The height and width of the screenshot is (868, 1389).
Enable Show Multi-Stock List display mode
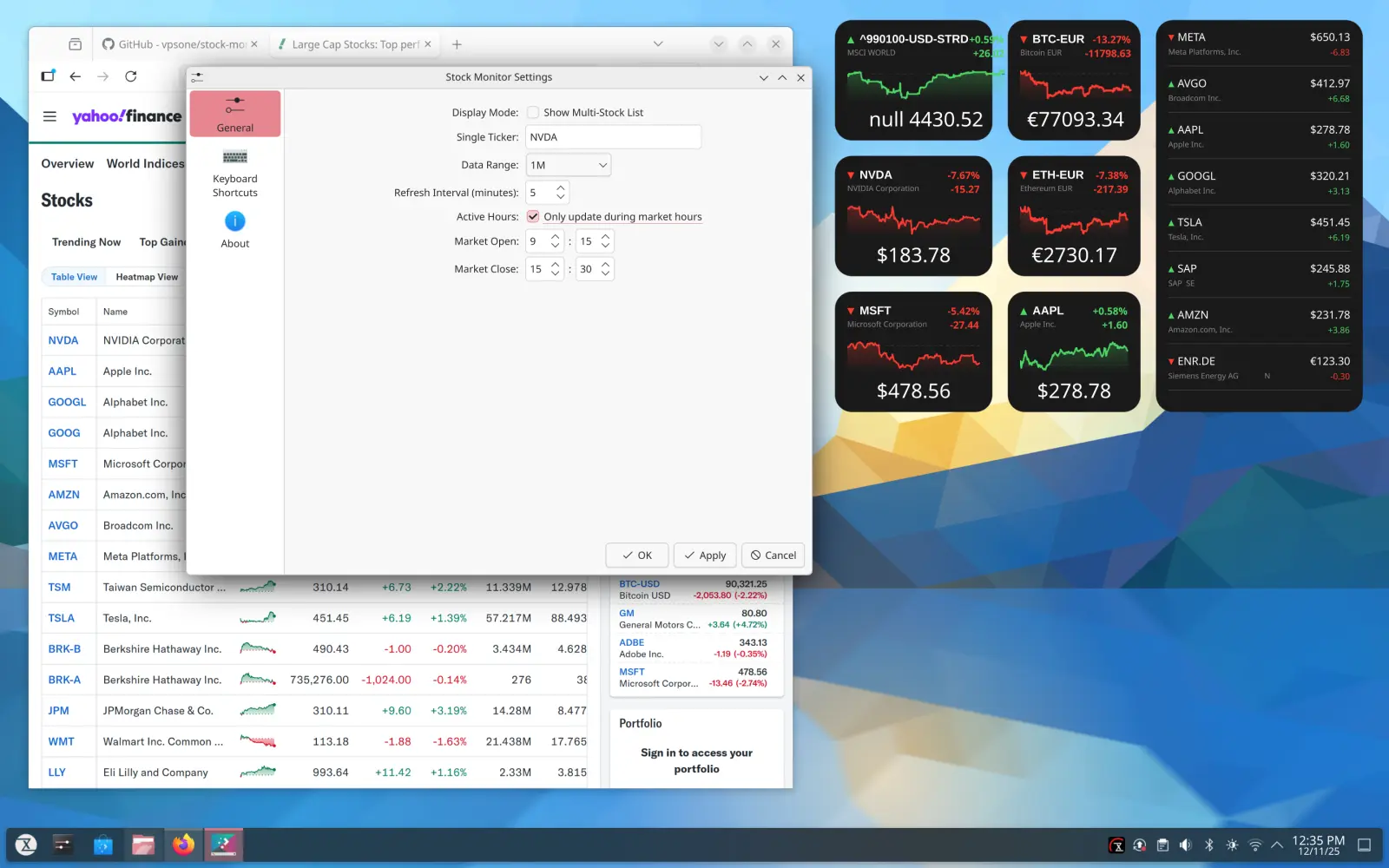(x=534, y=112)
